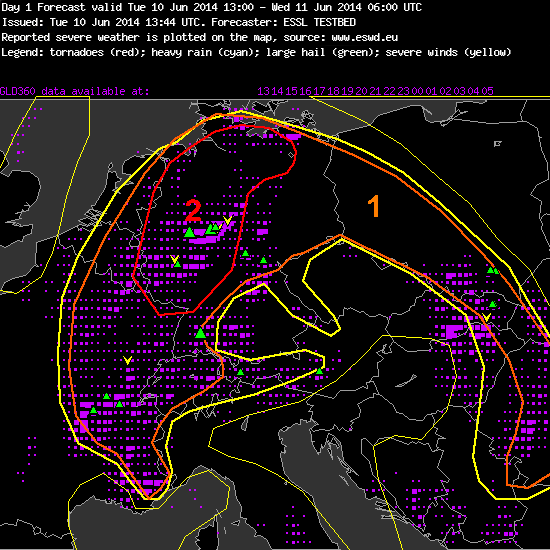Screen dimensions: 550x550
Task: Open GLD360 data for hour 00
Action: [417, 91]
